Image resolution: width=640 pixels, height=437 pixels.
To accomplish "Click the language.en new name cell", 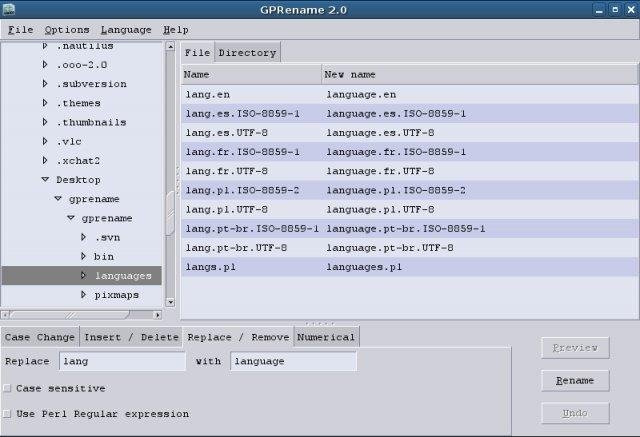I will (x=361, y=95).
